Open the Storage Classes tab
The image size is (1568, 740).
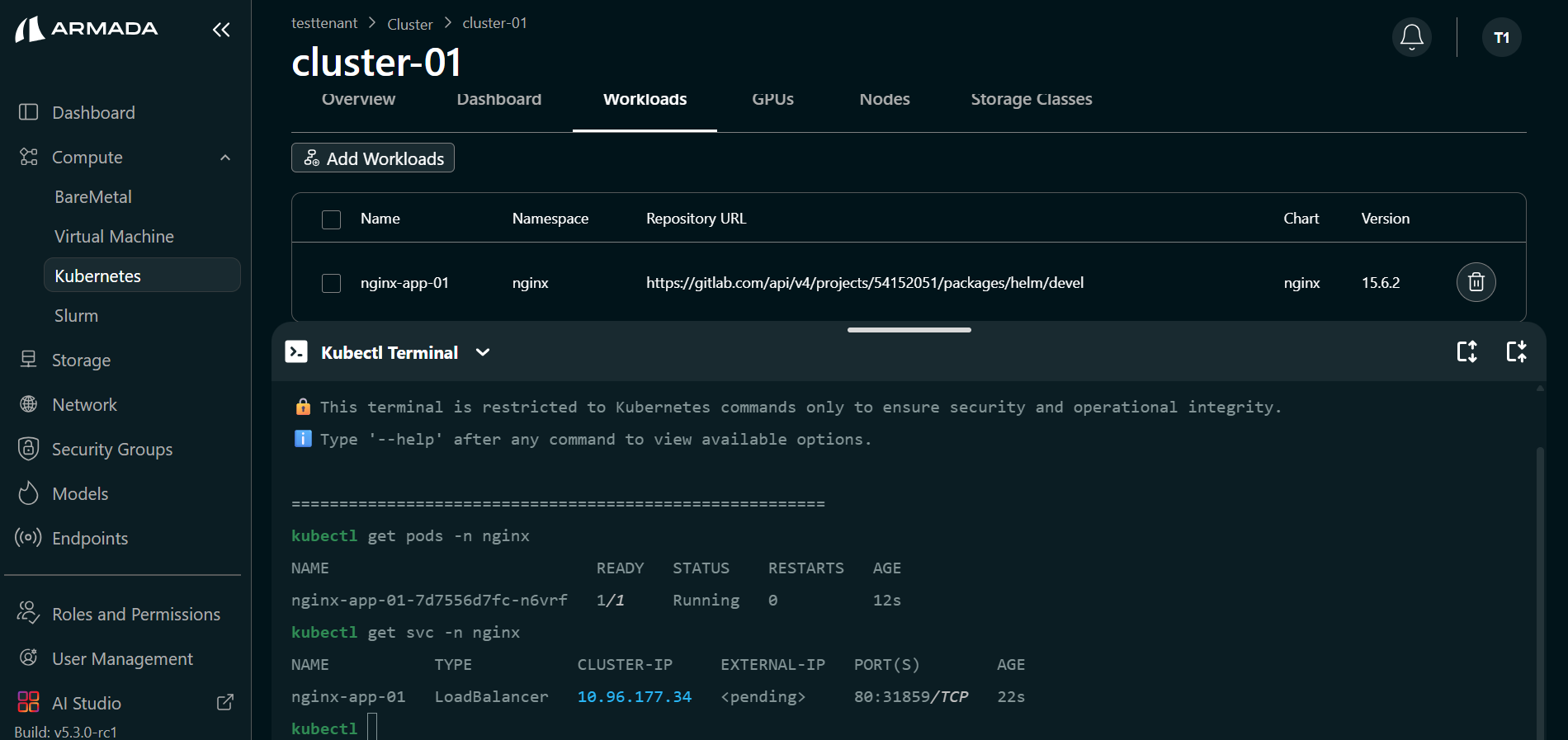[1032, 99]
